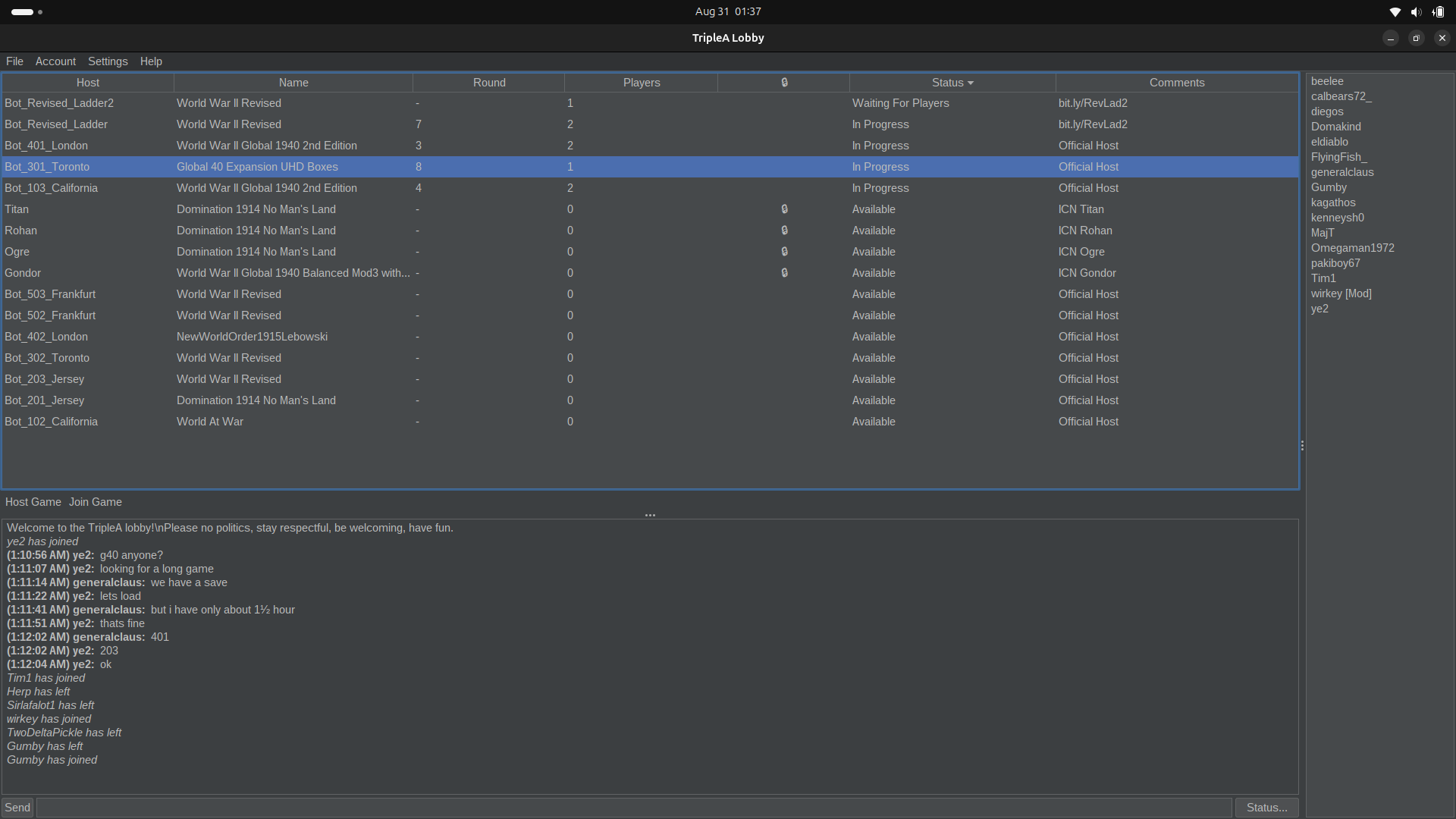Select the Bot_103_California game row
Screen dimensions: 1456x819
pos(650,188)
